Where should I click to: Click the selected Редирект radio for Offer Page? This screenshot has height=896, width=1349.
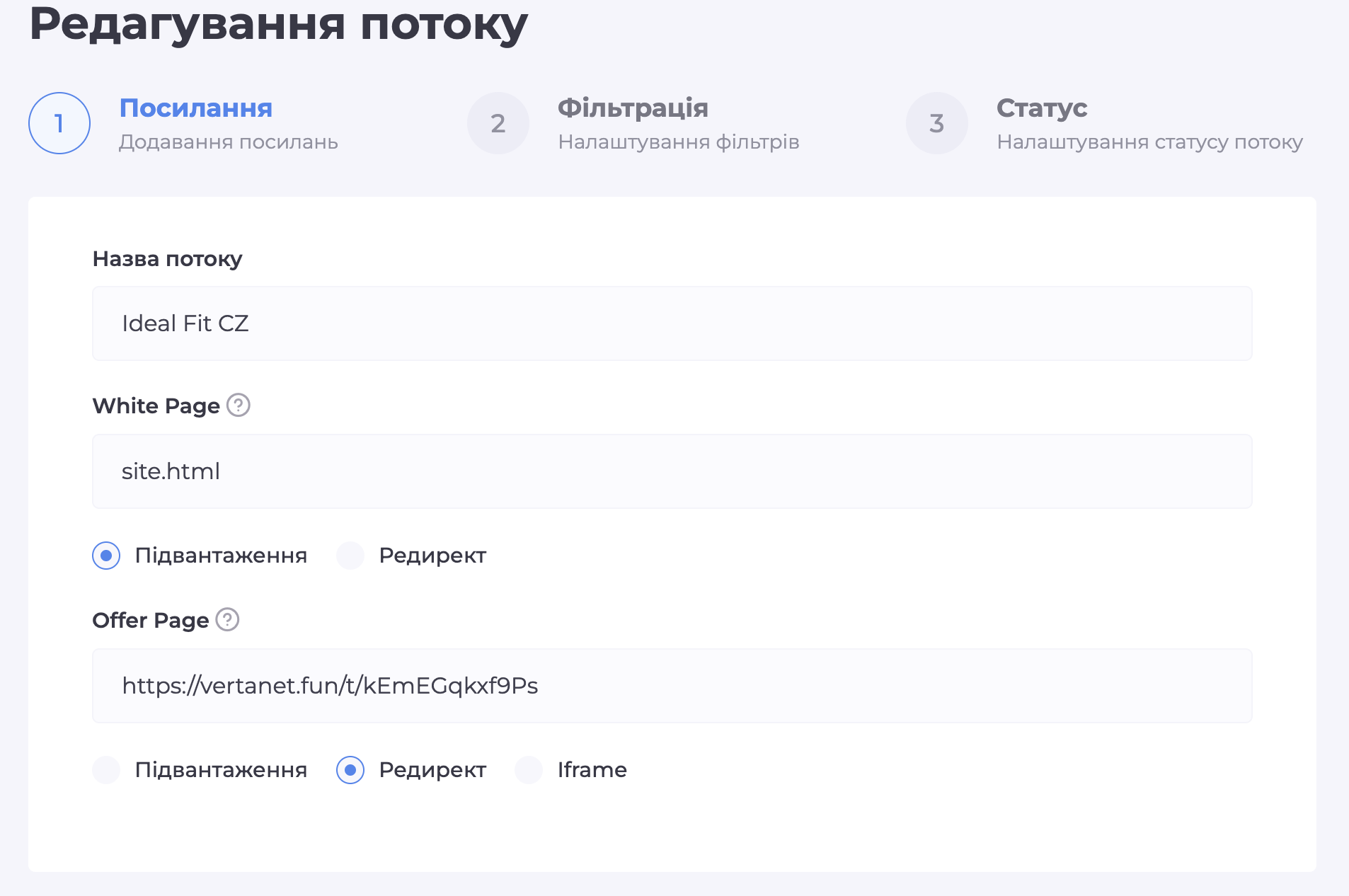[x=350, y=770]
